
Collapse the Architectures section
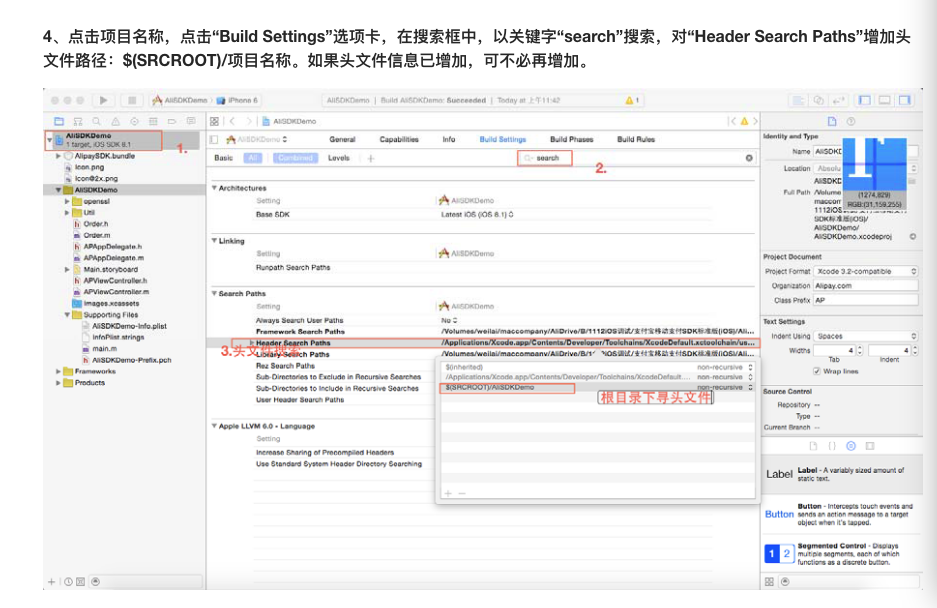(x=215, y=188)
